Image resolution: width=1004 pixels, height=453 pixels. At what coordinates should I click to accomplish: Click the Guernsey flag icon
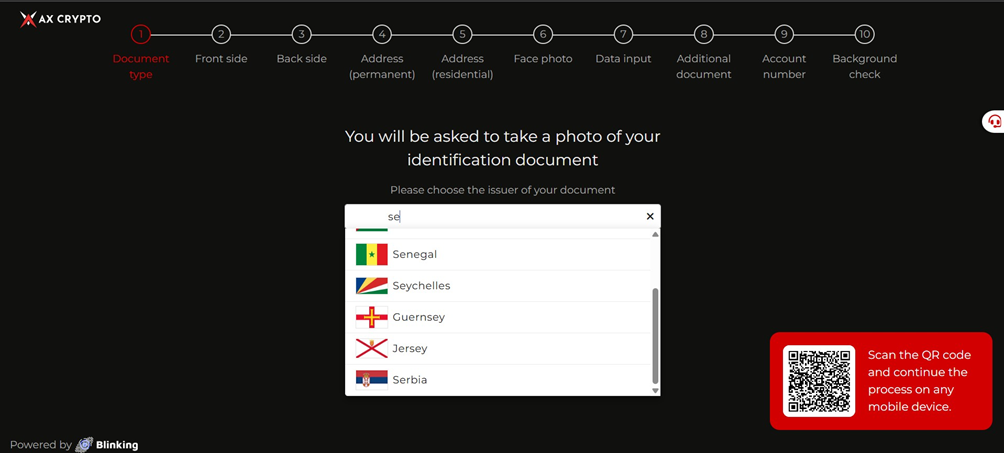tap(371, 317)
